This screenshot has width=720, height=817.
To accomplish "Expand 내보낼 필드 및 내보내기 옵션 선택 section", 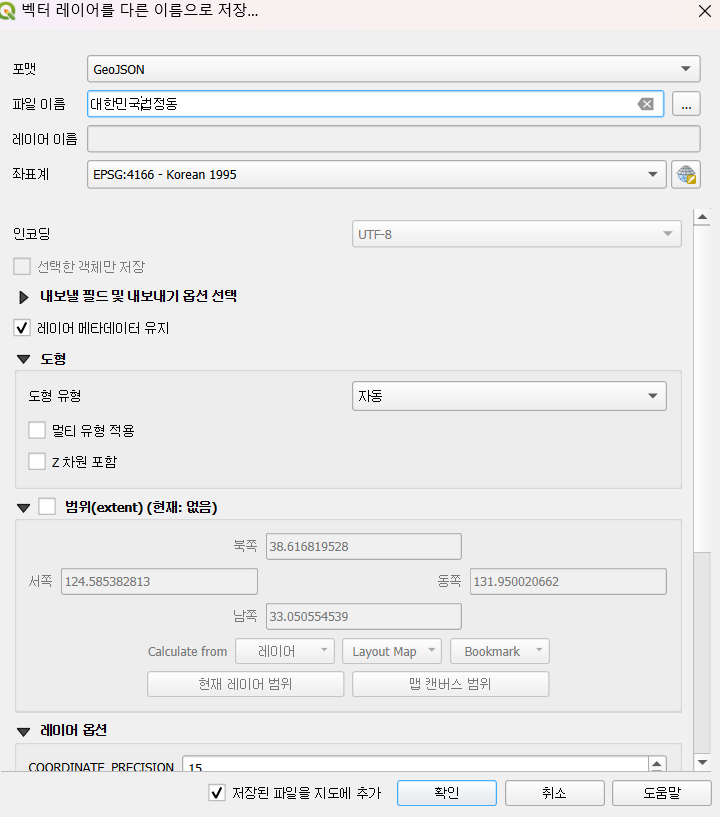I will tap(23, 297).
